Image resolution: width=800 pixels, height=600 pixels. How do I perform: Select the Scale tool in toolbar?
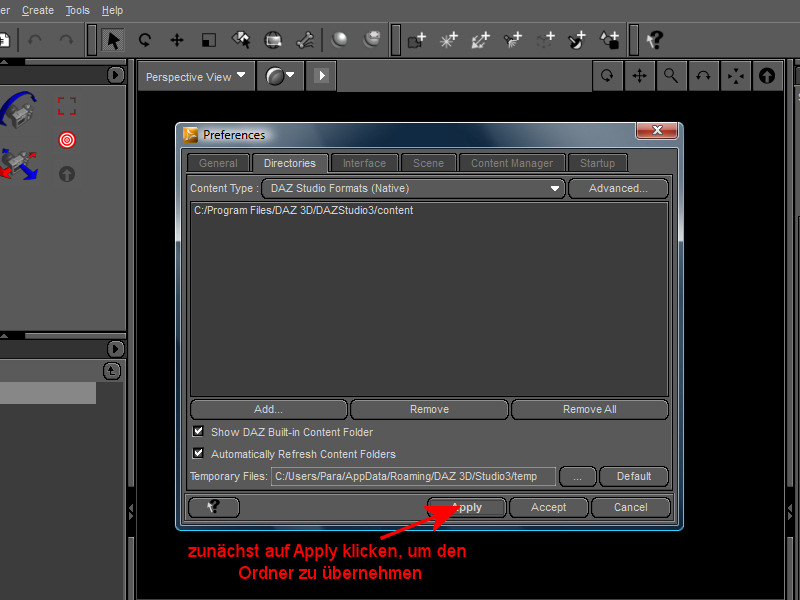tap(209, 40)
